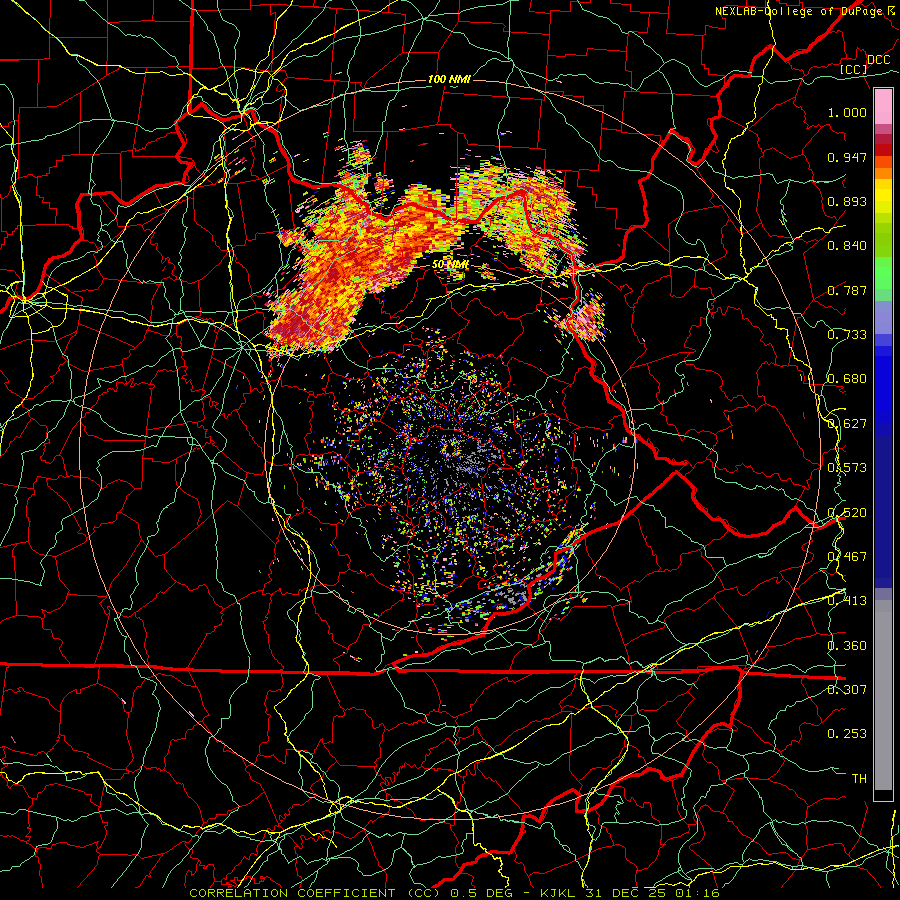Pick the pink swatch atop the color bar
The height and width of the screenshot is (900, 900).
(883, 107)
